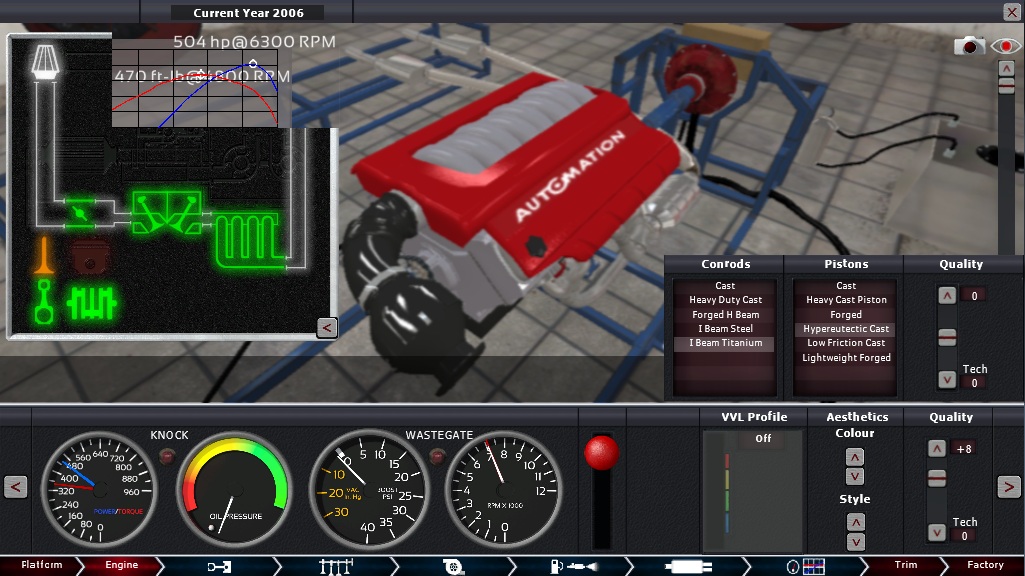The height and width of the screenshot is (576, 1025).
Task: Open the green crankshaft icon
Action: click(92, 303)
